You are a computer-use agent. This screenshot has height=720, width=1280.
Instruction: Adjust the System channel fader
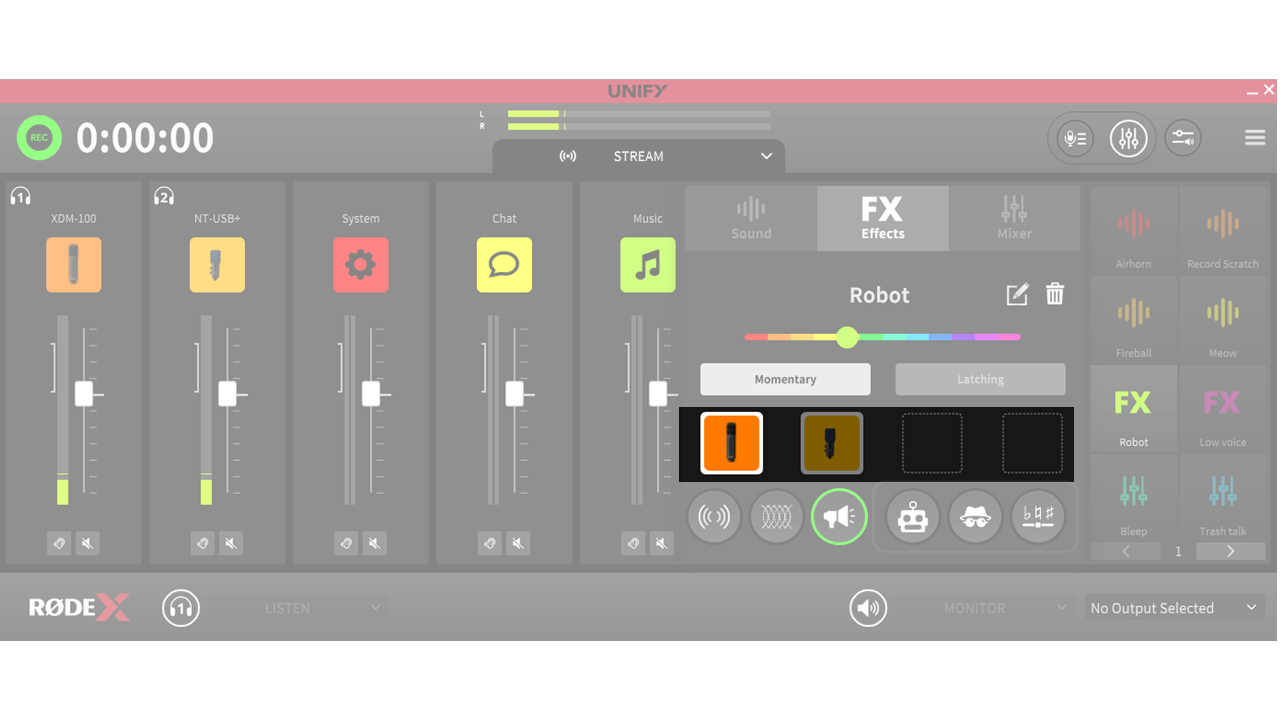click(371, 394)
